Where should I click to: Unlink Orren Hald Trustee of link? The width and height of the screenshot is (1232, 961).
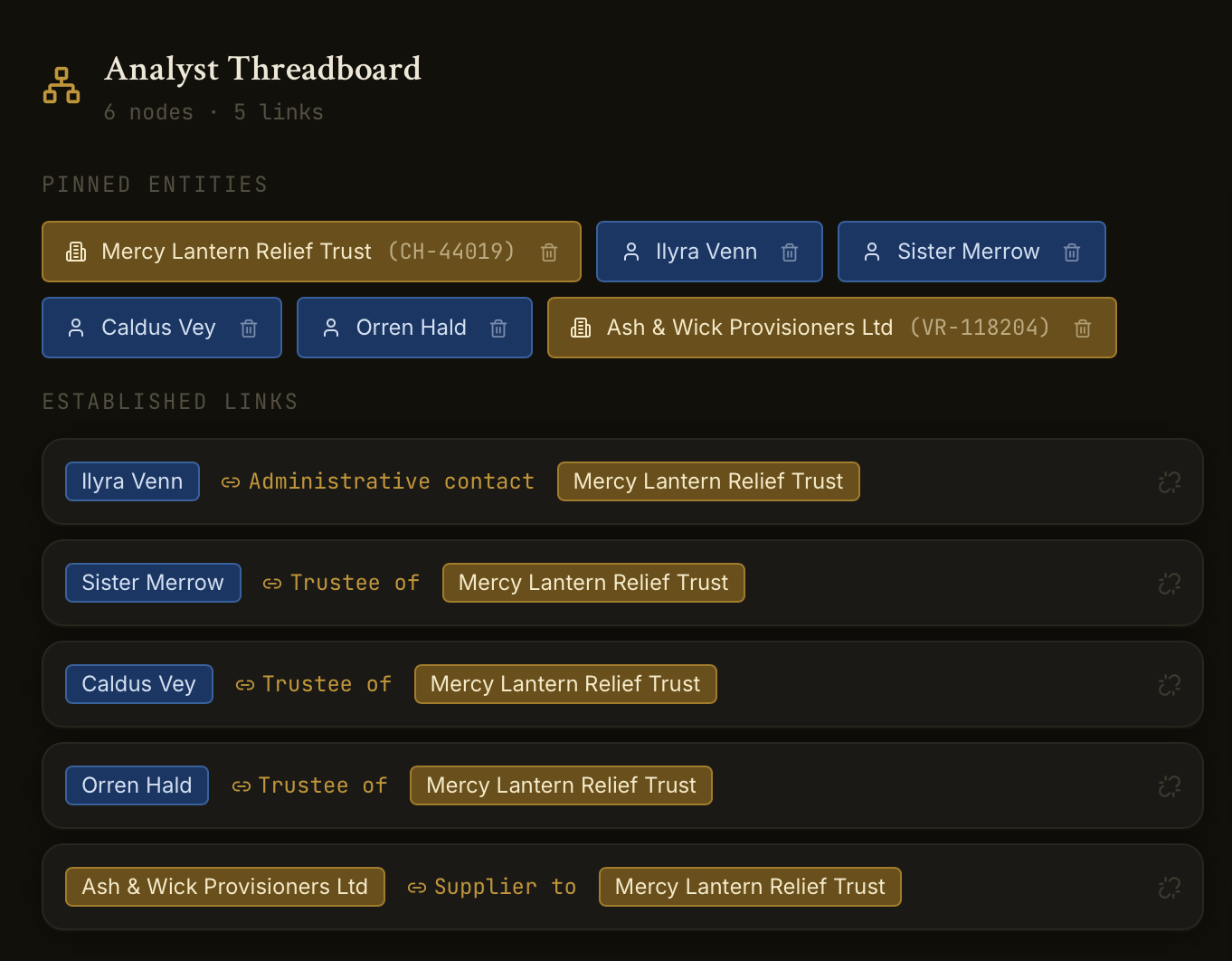click(1170, 786)
